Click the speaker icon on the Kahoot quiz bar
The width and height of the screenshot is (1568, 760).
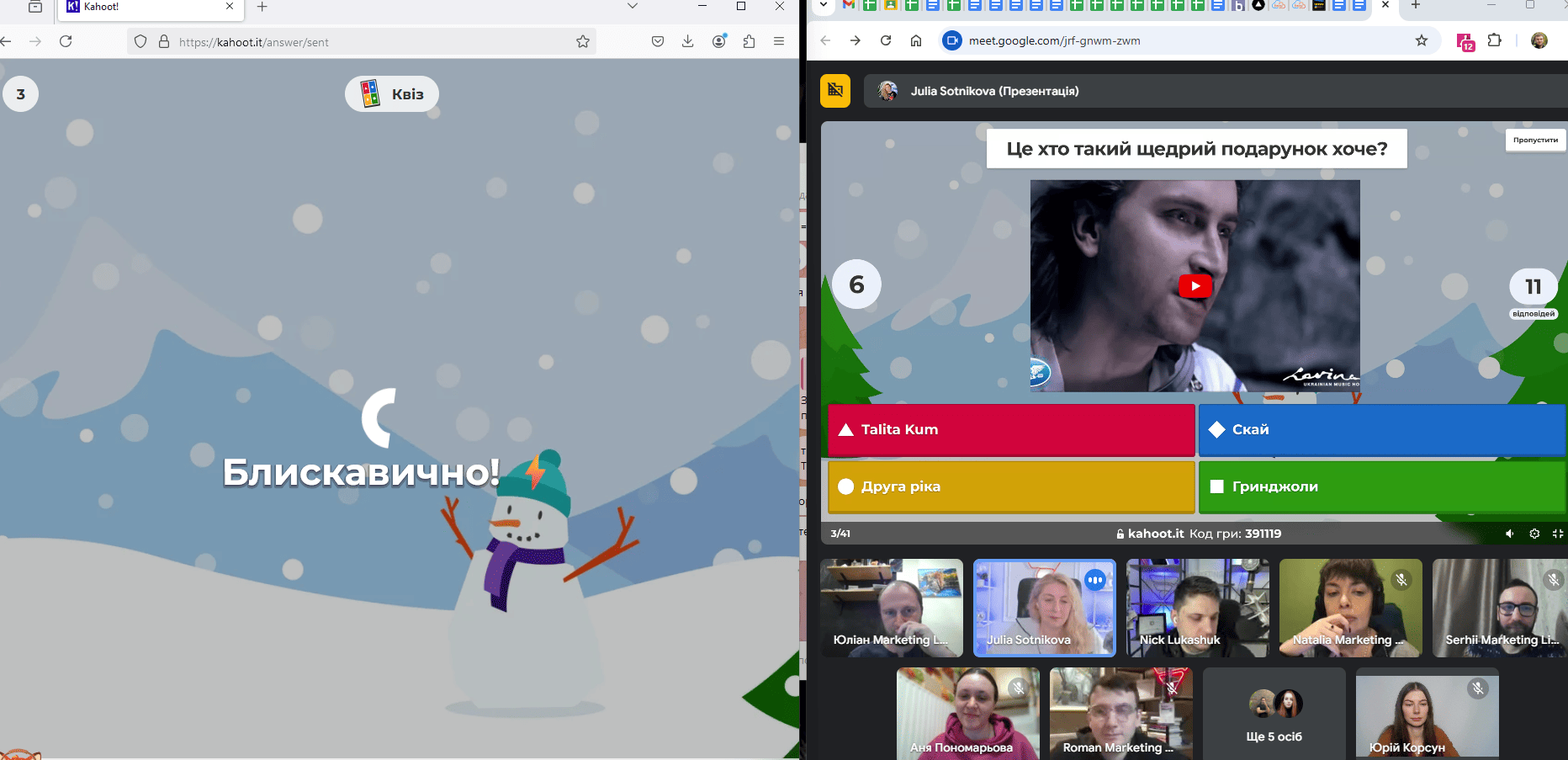click(x=1509, y=534)
